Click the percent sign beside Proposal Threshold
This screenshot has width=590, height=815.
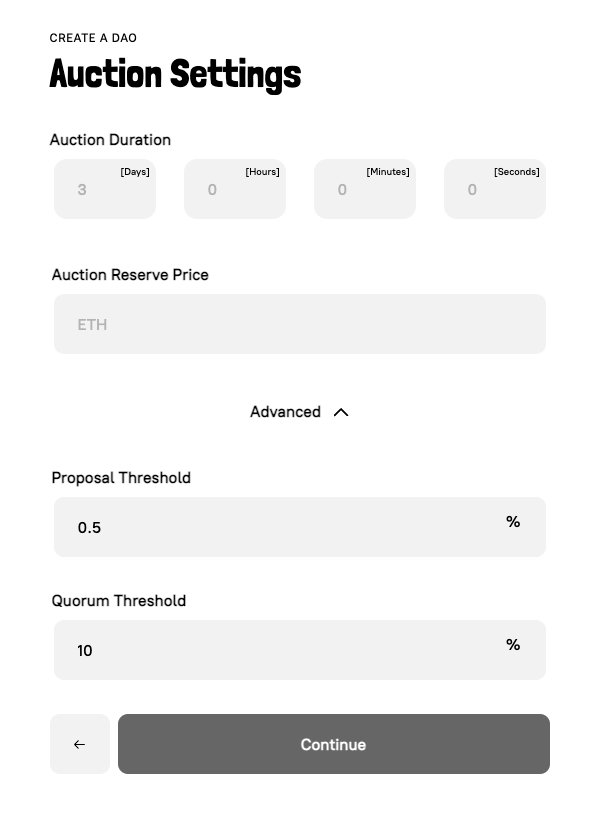tap(513, 521)
